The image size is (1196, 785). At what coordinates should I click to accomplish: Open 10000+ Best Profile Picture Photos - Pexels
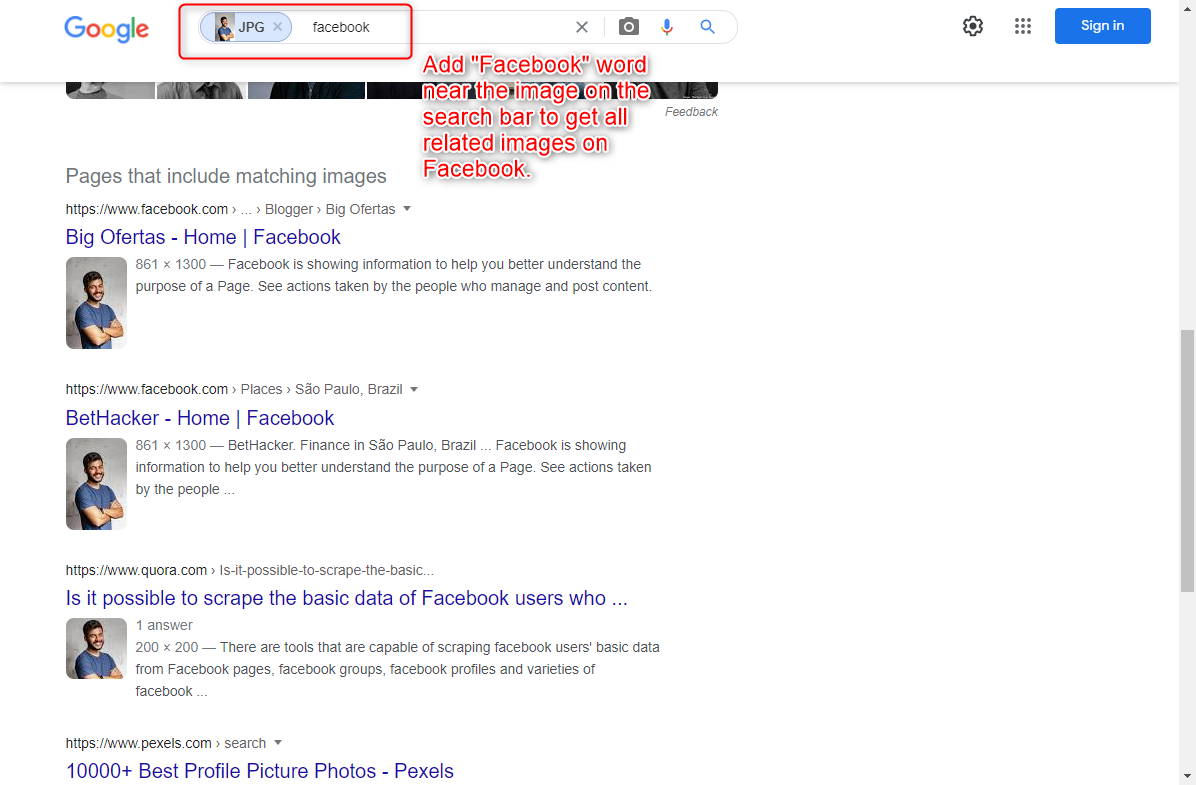(x=259, y=771)
